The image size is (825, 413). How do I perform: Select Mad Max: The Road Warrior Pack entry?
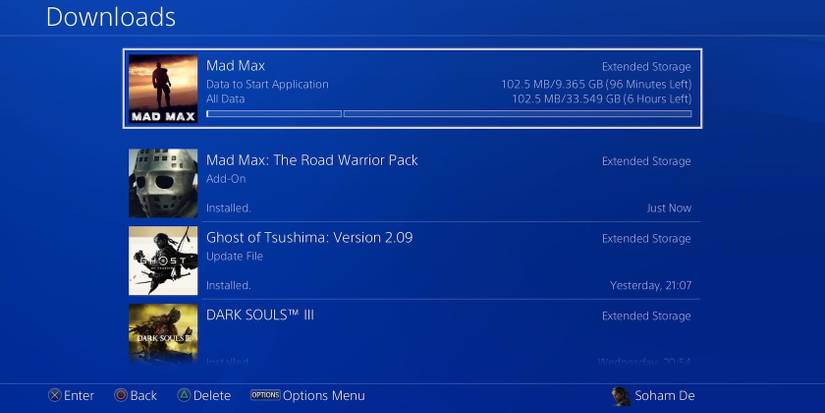click(x=414, y=183)
